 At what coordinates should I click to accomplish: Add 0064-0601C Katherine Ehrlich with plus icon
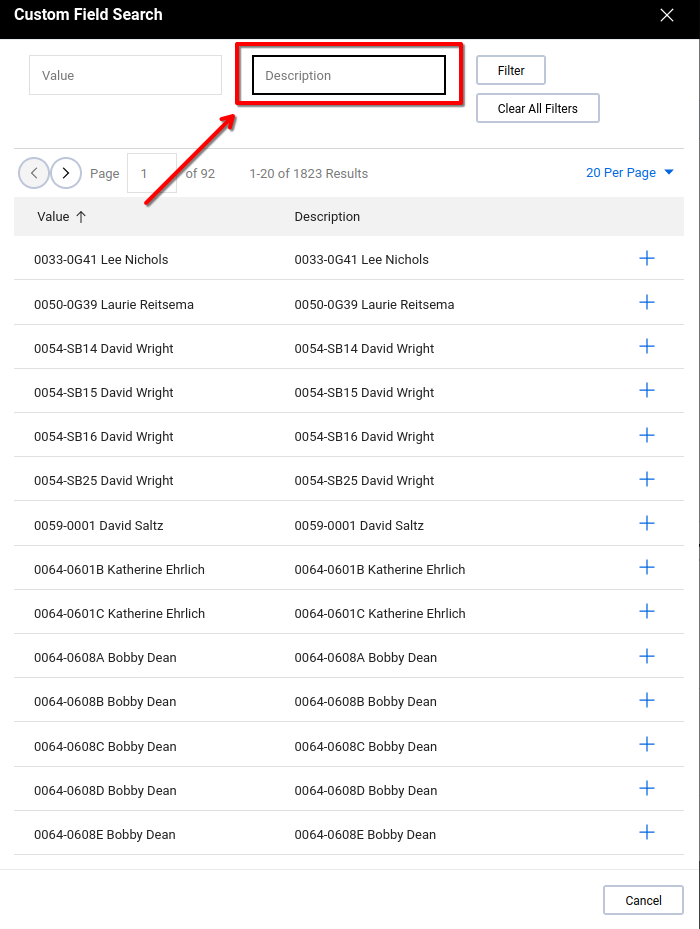[x=647, y=611]
